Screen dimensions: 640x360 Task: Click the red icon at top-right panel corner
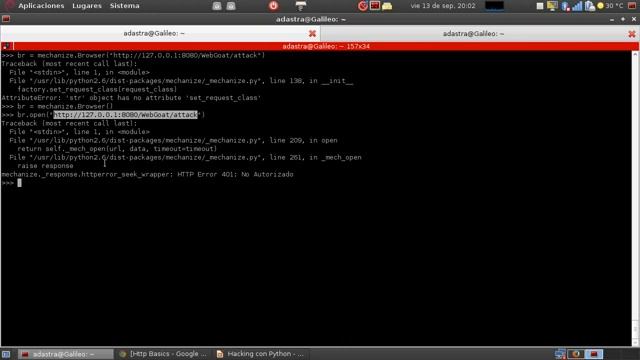pos(632,6)
